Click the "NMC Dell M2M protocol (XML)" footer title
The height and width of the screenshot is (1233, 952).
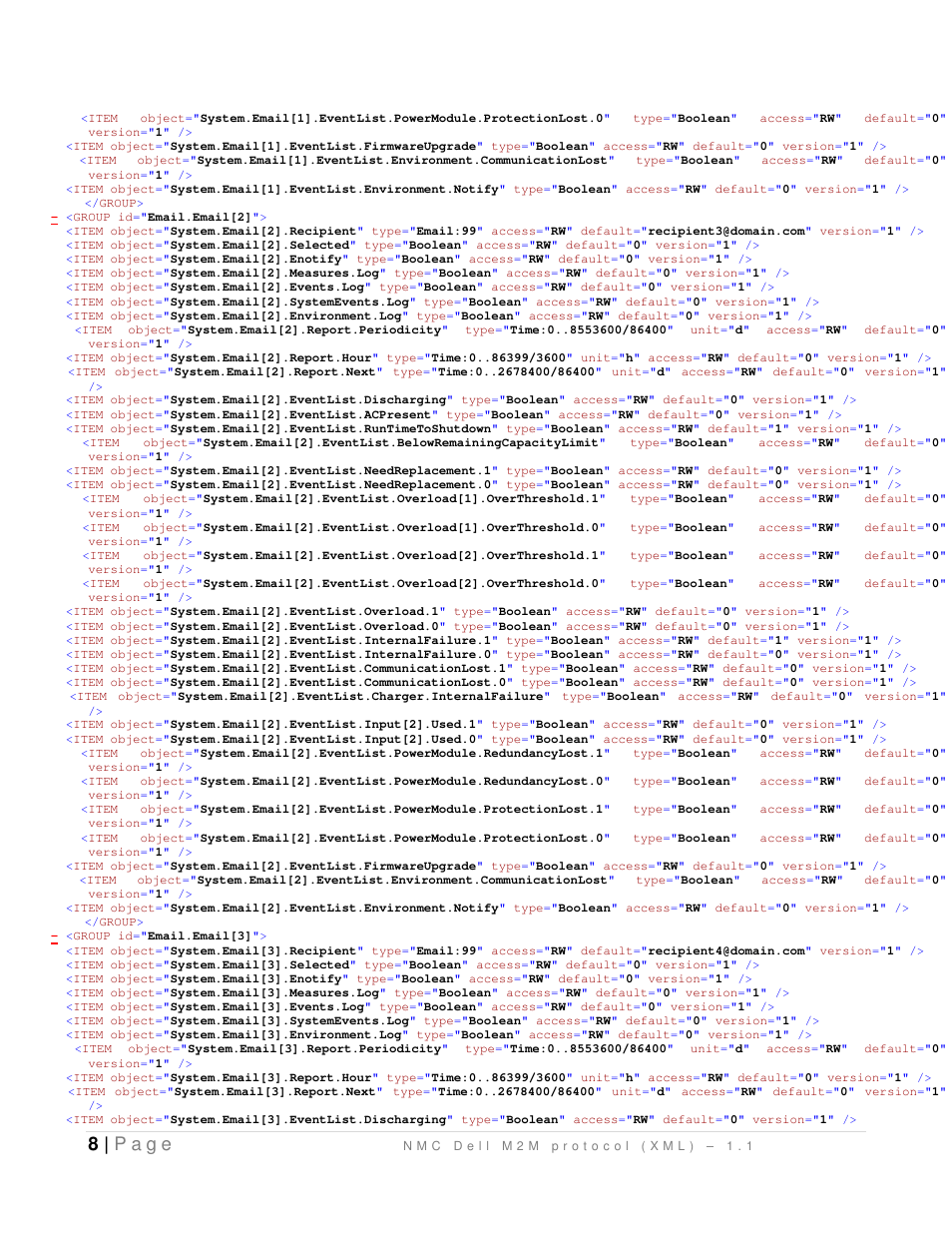point(549,1146)
